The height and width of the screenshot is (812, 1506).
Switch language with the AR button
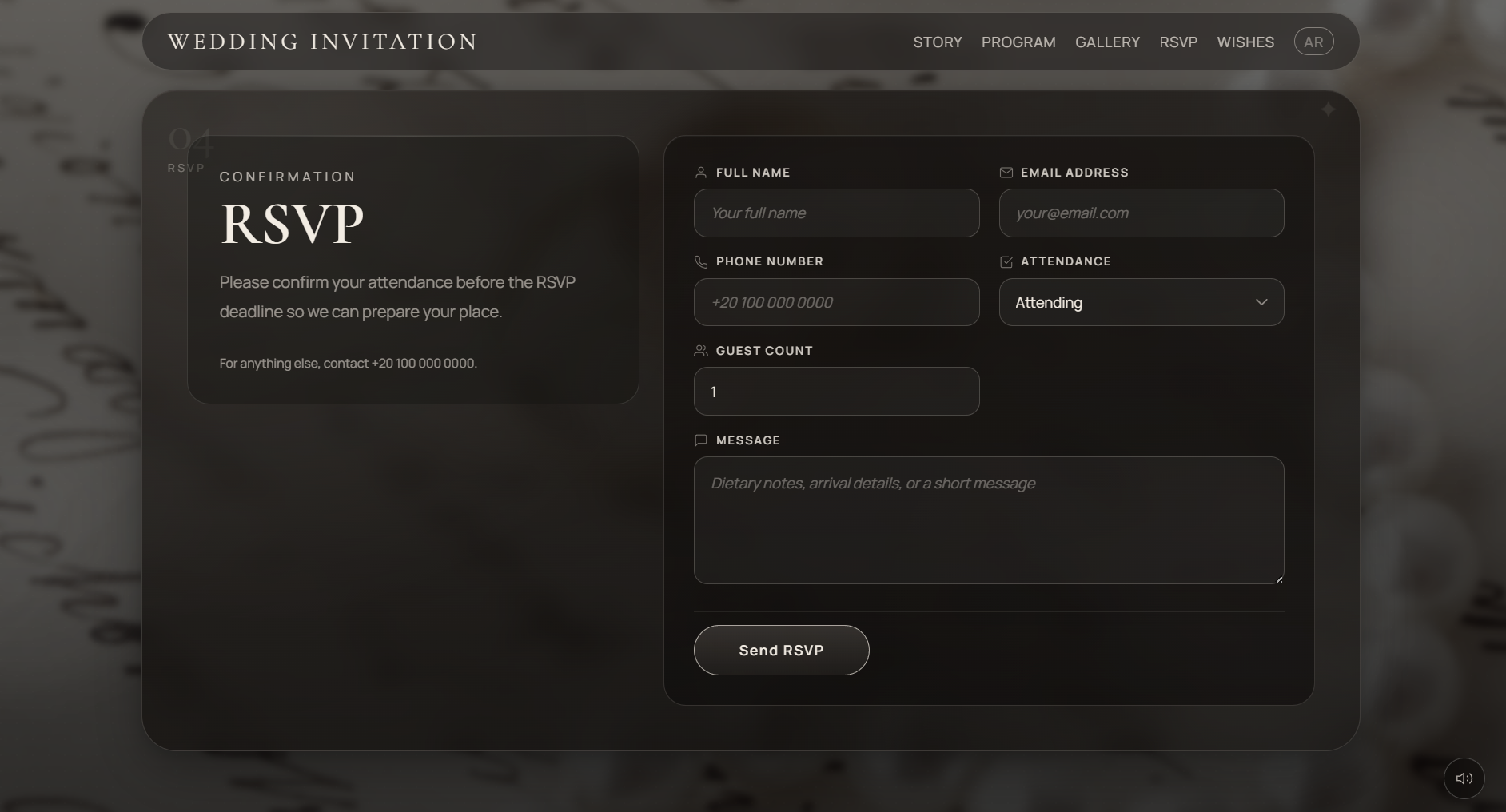[x=1313, y=42]
